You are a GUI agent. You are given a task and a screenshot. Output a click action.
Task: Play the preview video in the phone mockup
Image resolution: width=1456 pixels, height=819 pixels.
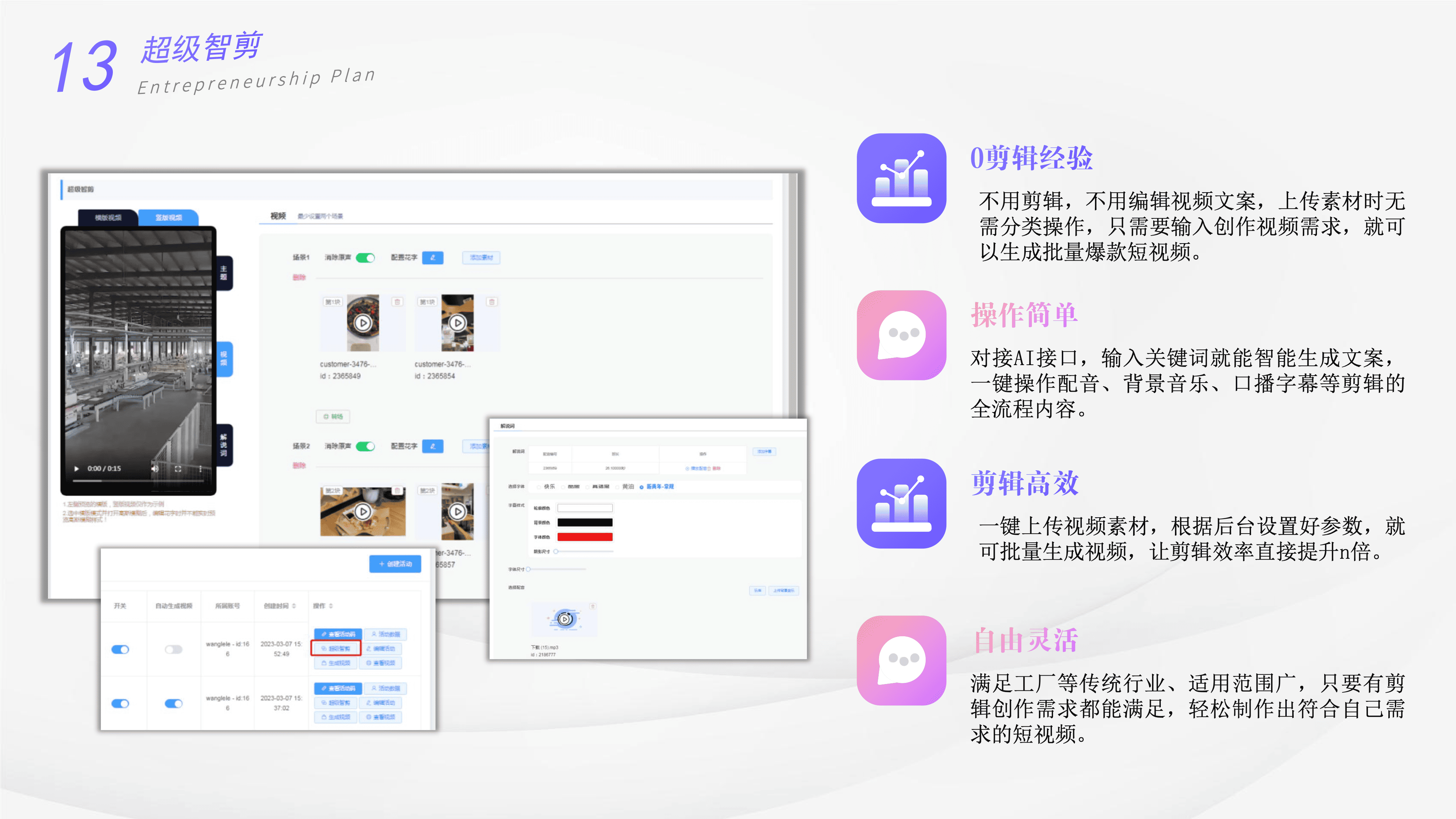pos(77,468)
